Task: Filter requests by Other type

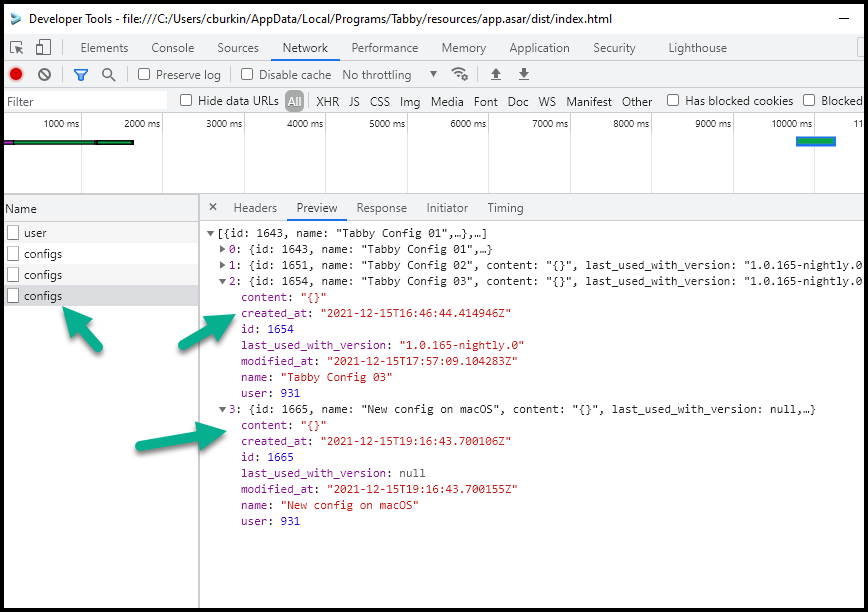Action: point(637,101)
